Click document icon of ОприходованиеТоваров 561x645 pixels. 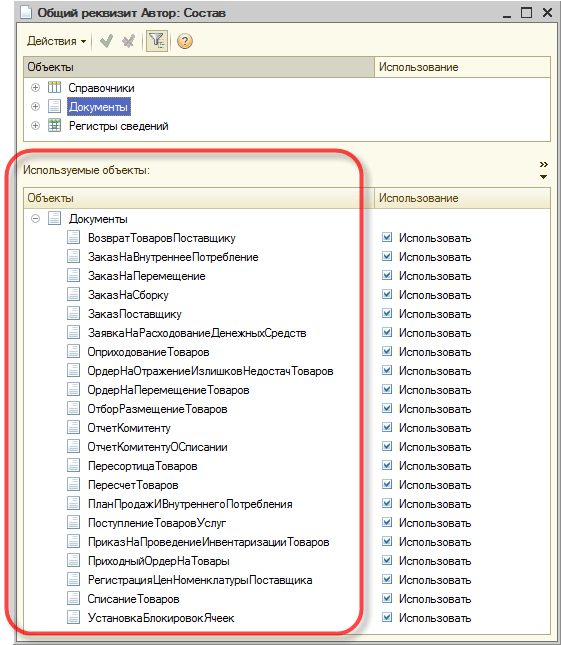pyautogui.click(x=73, y=351)
